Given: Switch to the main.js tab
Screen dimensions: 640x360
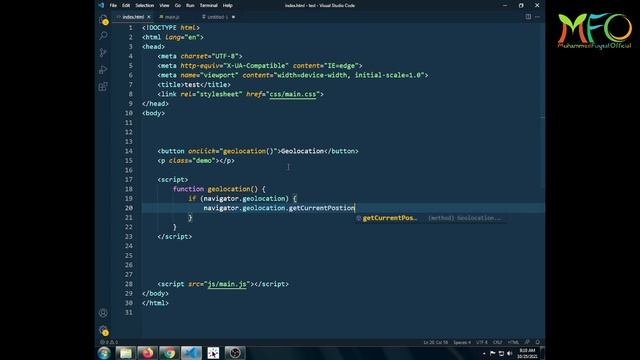Looking at the screenshot, I should tap(172, 17).
